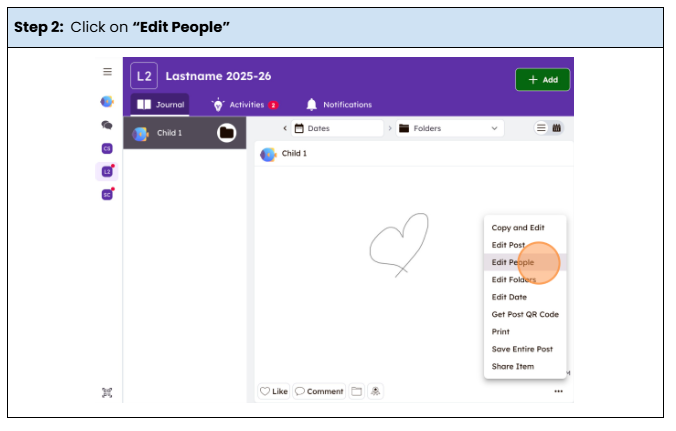Switch to list view toggle
Screen dimensions: 676x431
(541, 128)
